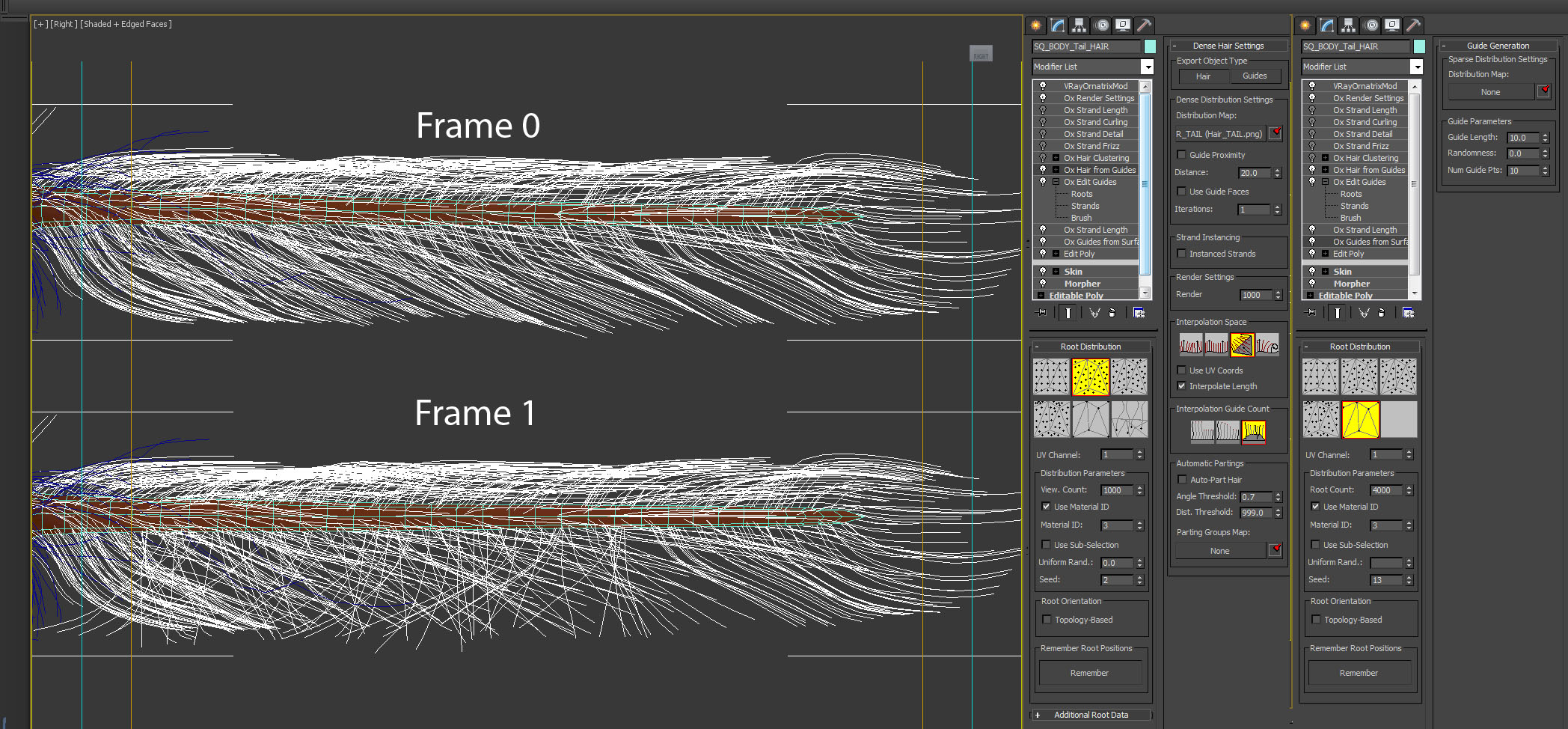
Task: Enable the Auto-Part Hair checkbox
Action: [x=1183, y=480]
